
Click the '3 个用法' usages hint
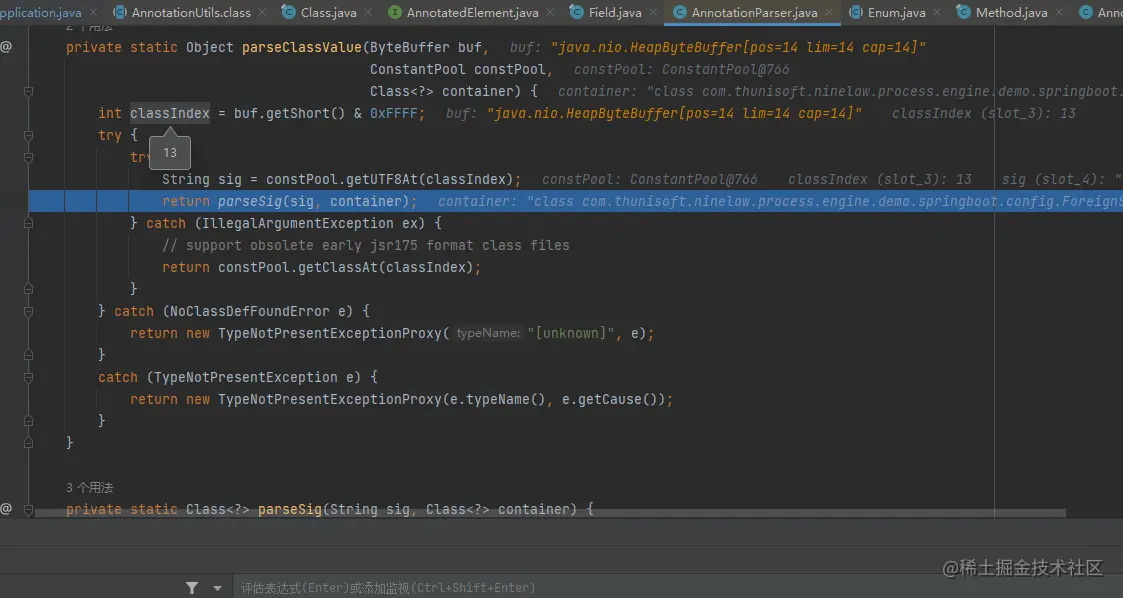(90, 488)
